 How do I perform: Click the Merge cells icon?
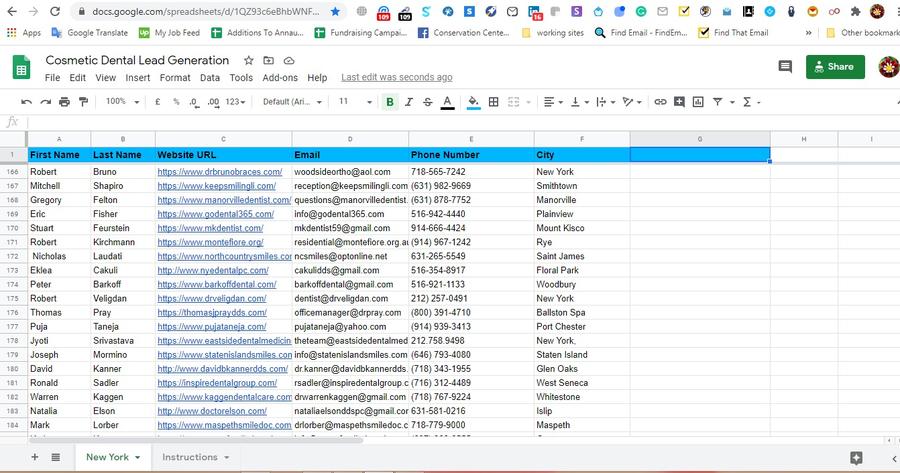point(514,102)
